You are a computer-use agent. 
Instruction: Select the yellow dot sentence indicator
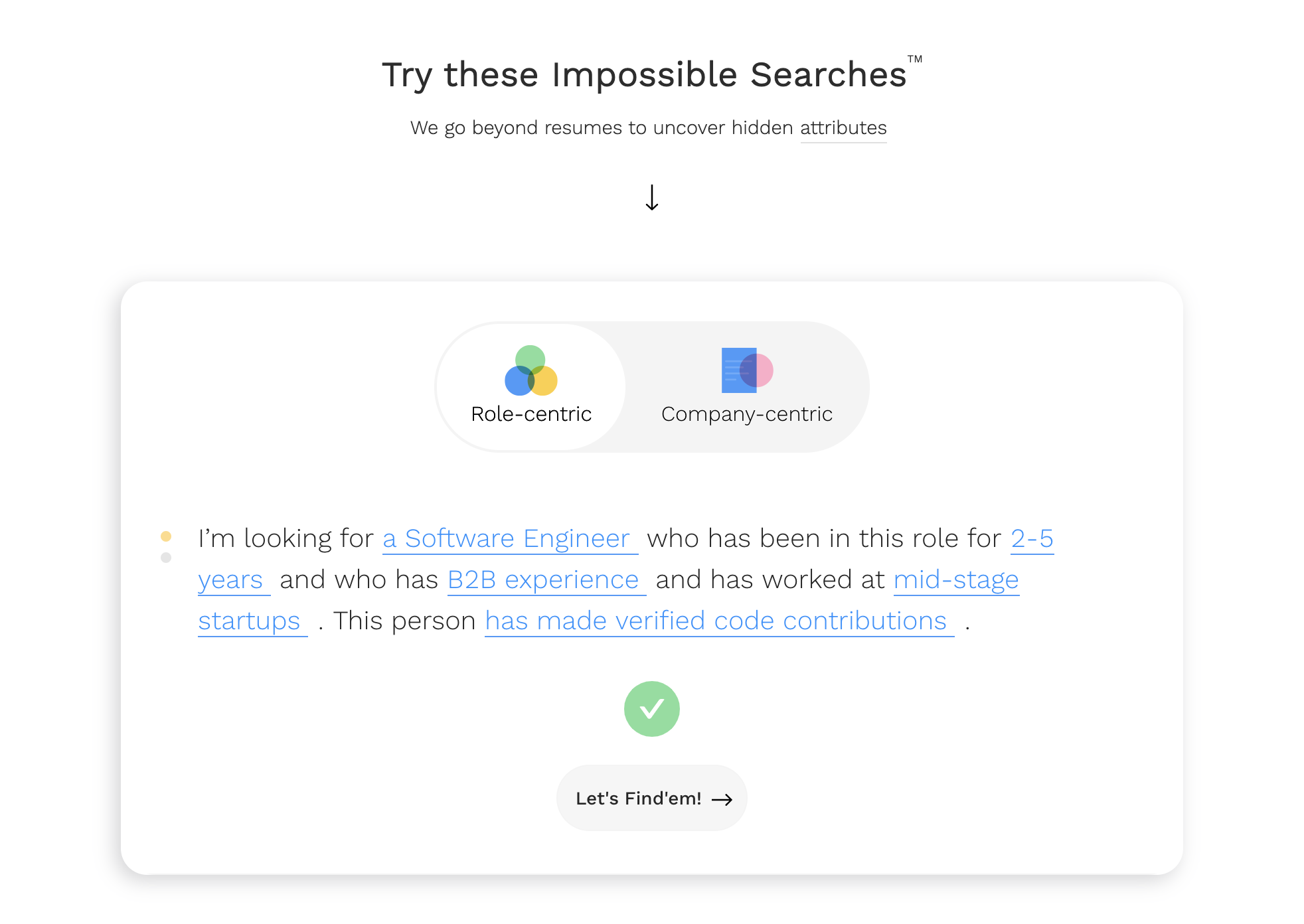click(166, 536)
